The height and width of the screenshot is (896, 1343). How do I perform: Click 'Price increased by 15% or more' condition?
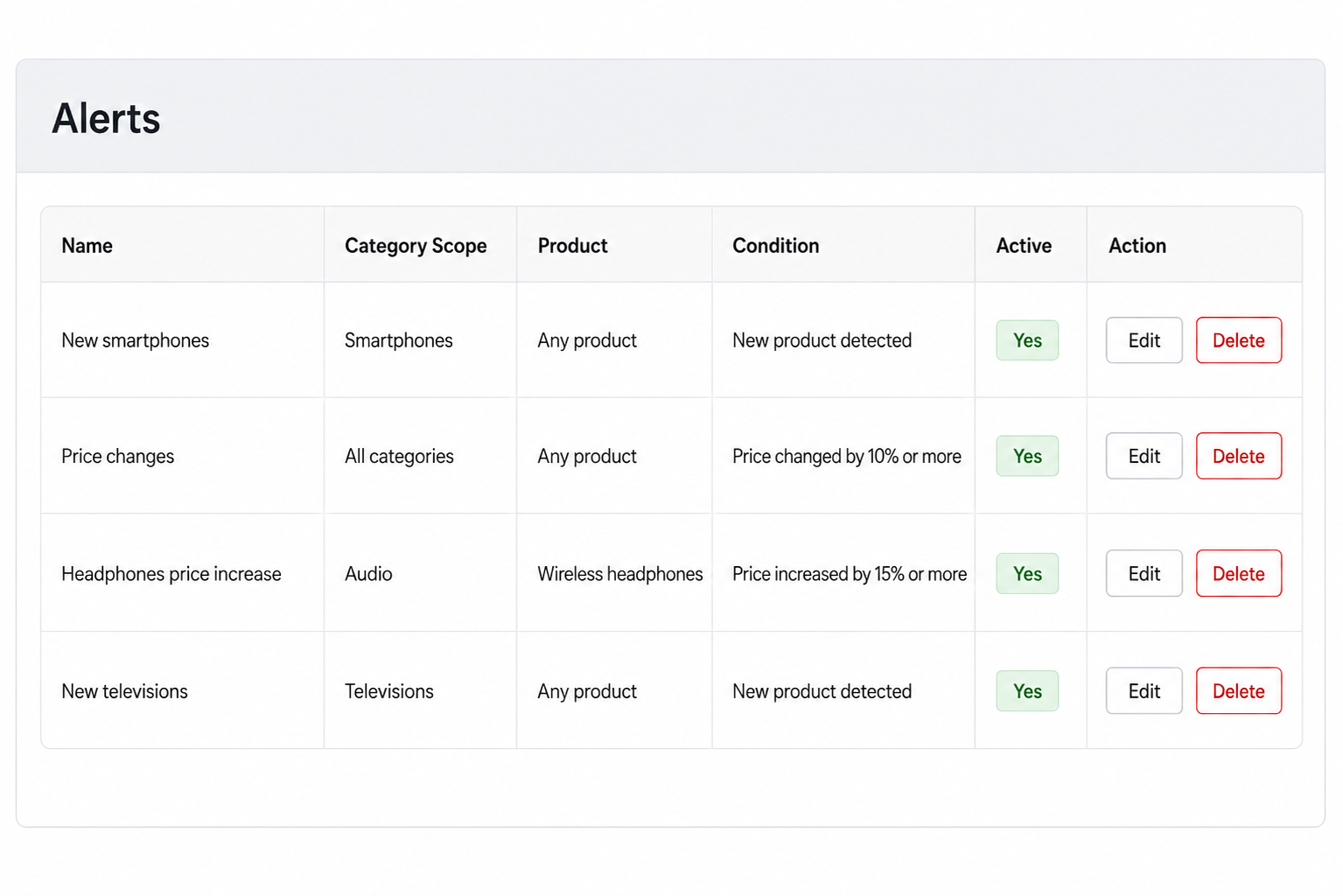point(850,574)
